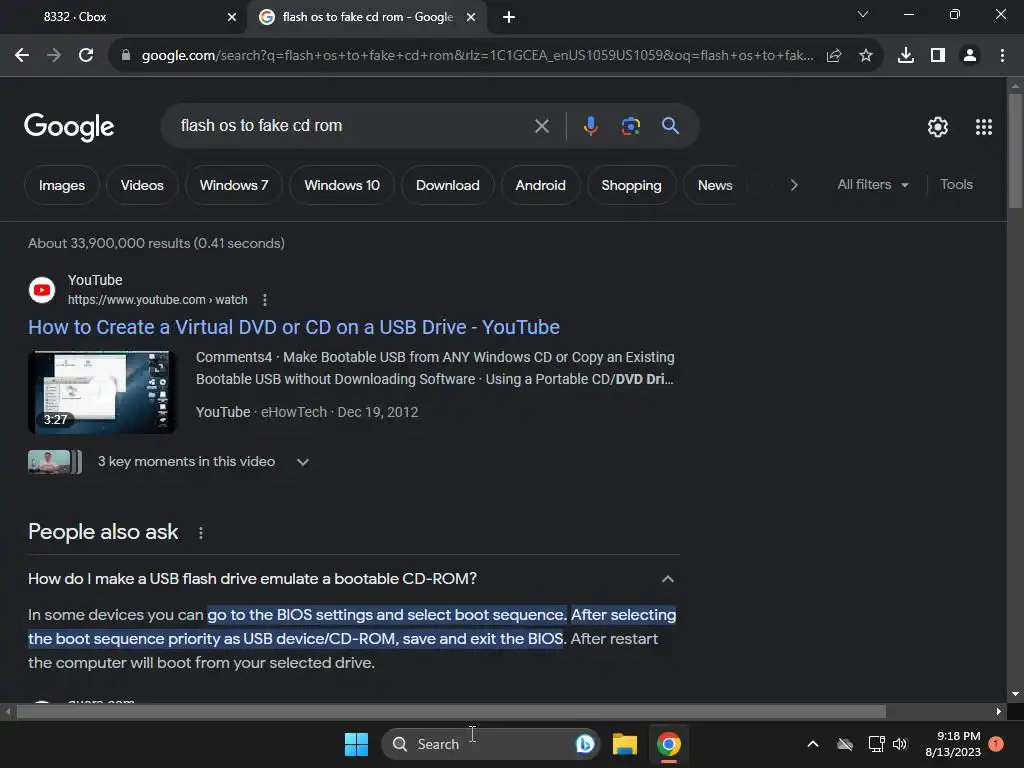Apply the Windows 7 filter chip

point(234,185)
